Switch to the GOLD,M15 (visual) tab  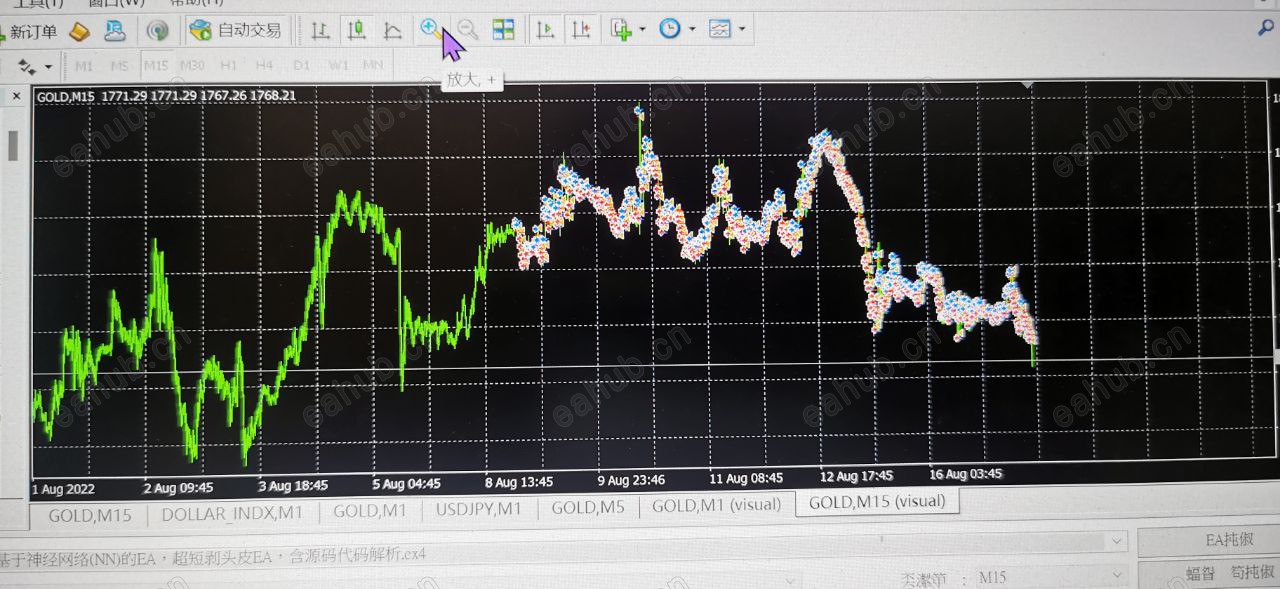tap(877, 502)
